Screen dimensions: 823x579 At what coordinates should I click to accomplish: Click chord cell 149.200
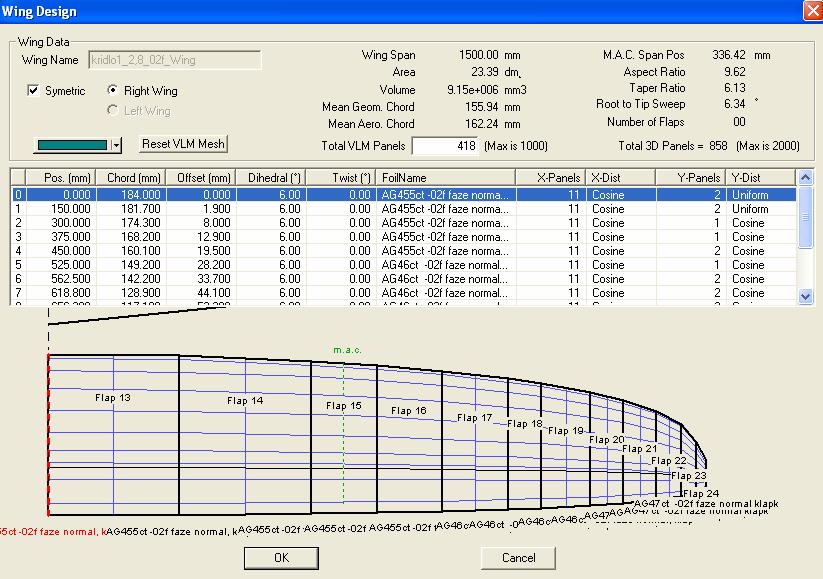tap(131, 265)
